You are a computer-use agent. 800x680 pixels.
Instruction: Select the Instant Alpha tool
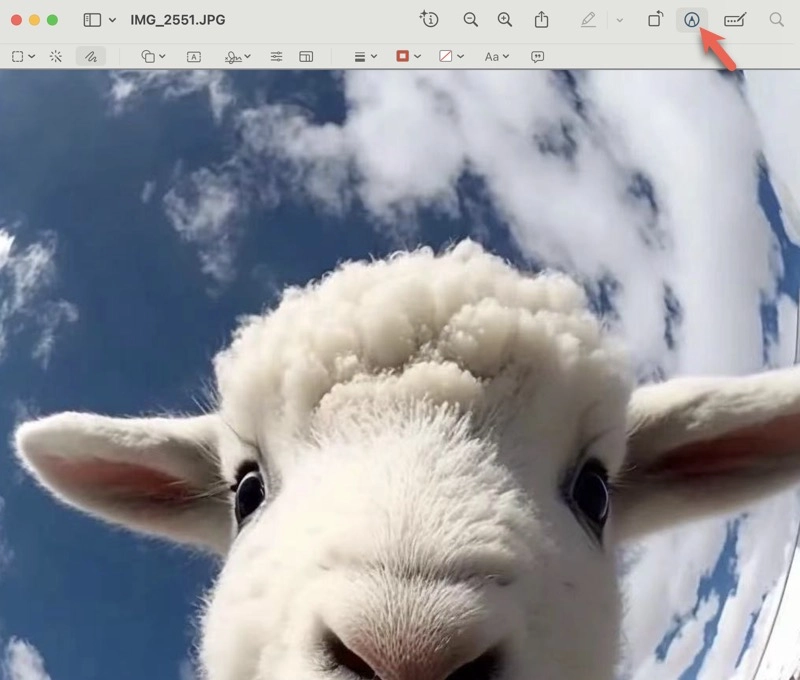[58, 56]
